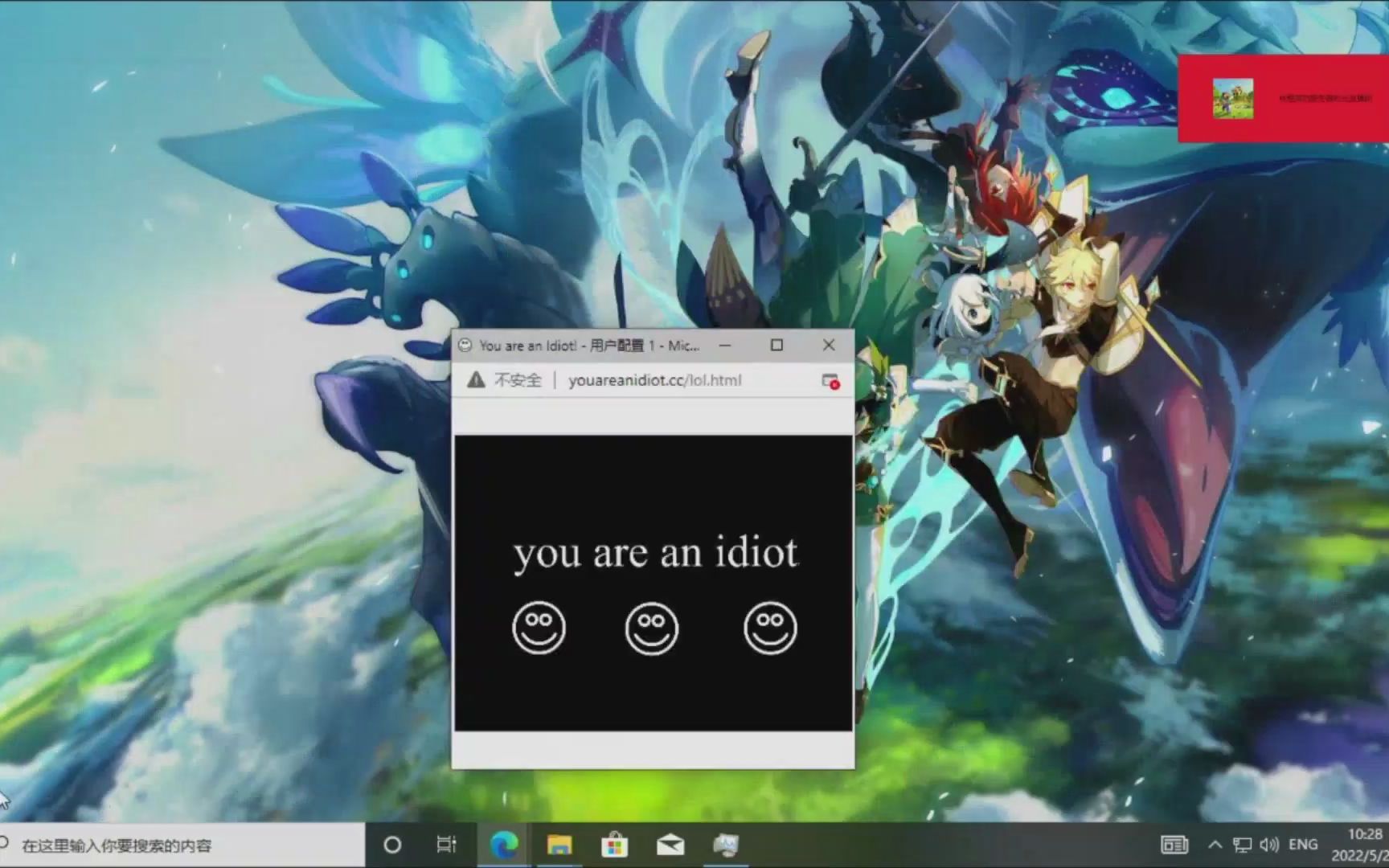Viewport: 1389px width, 868px height.
Task: Open File Explorer from the taskbar
Action: (x=559, y=845)
